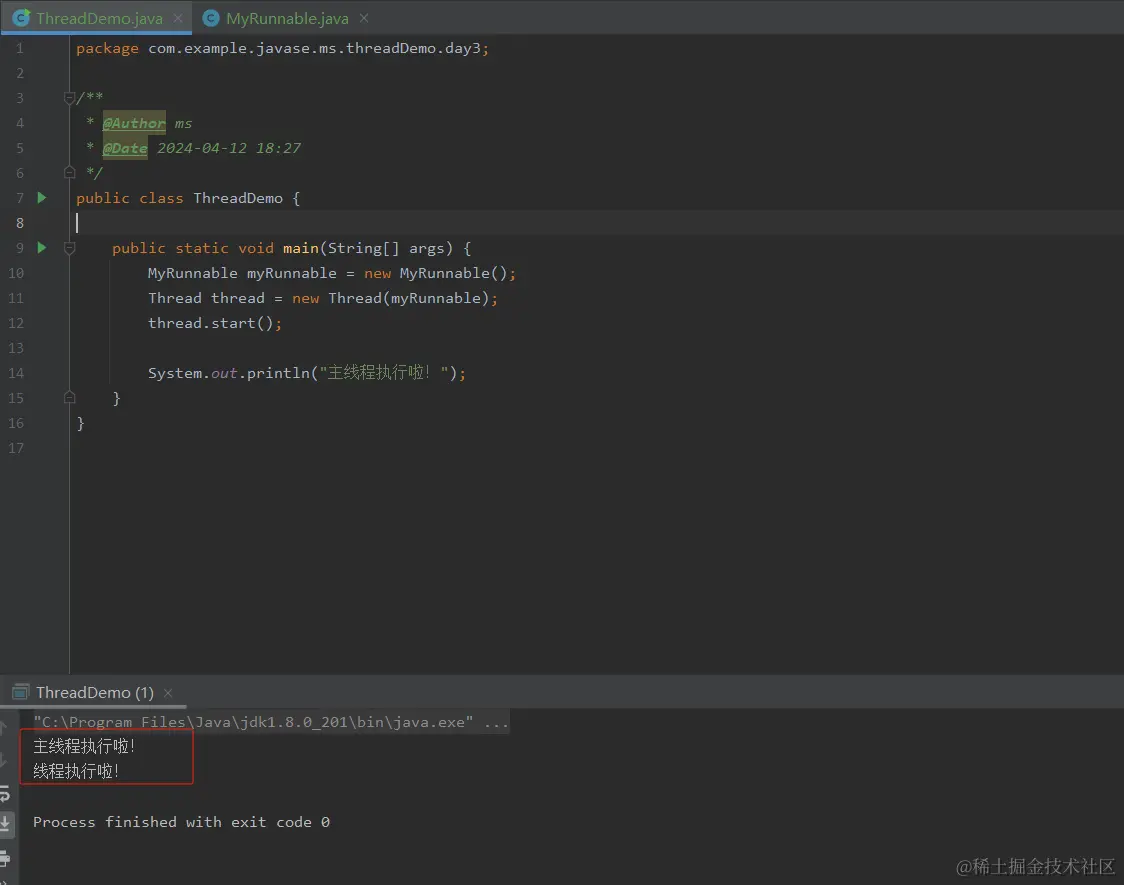
Task: Click line number 13 in the gutter
Action: [16, 348]
